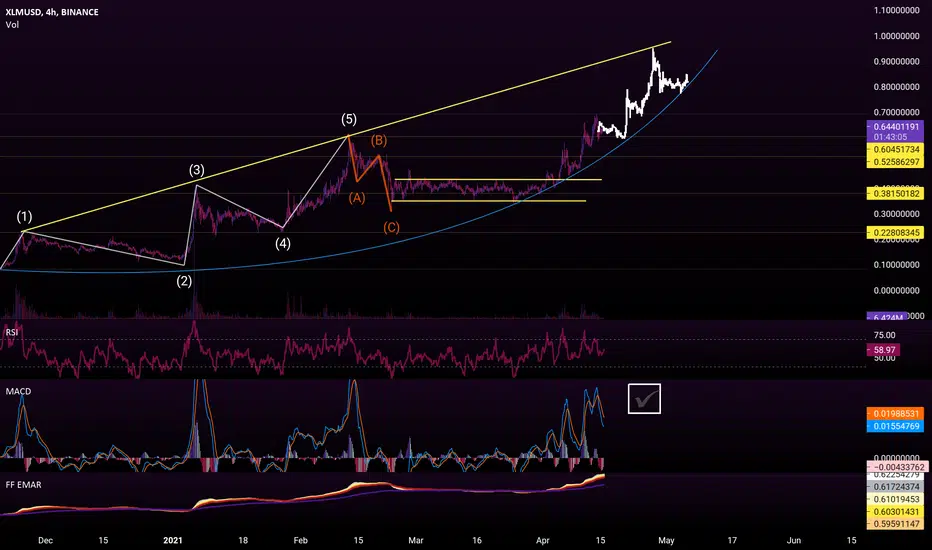Click the purple current price 0.64401191 label
932x550 pixels.
pos(895,127)
